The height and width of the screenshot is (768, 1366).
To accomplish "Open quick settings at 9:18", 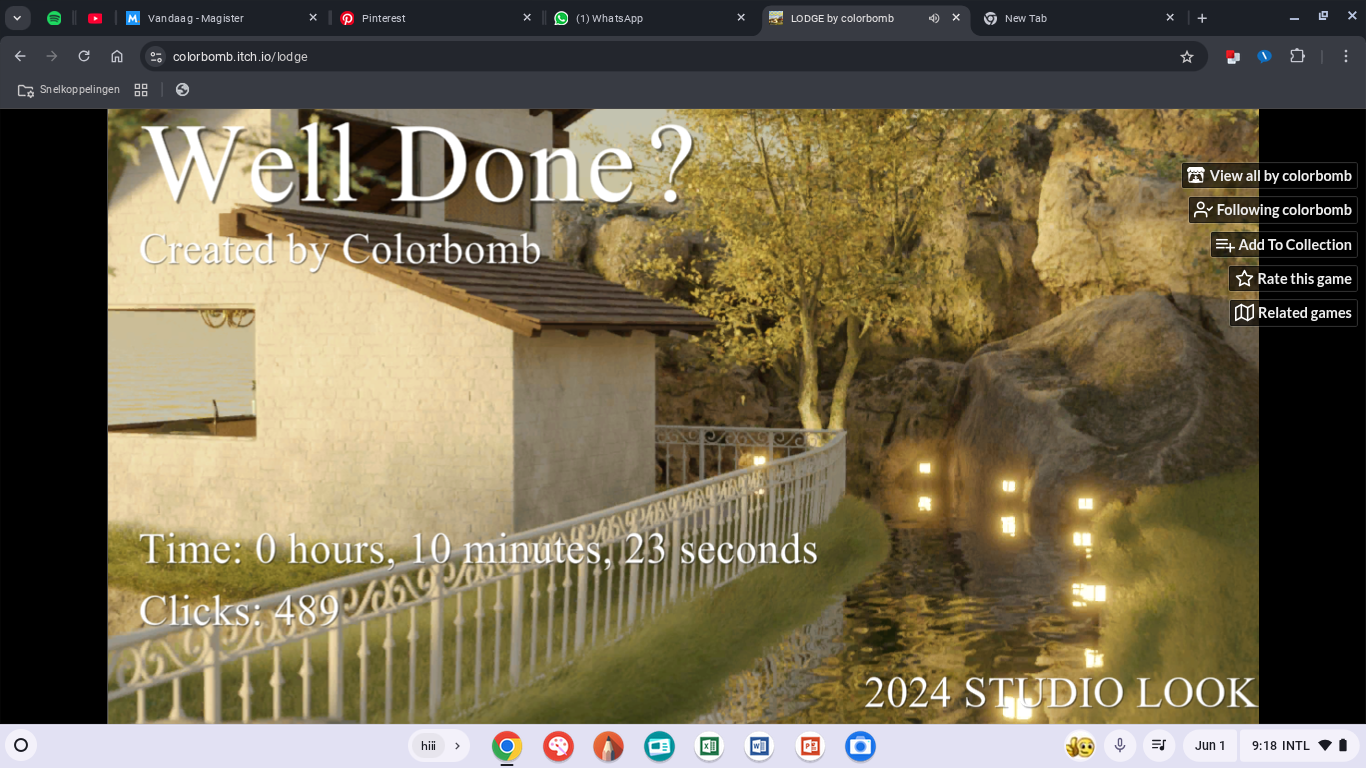I will click(x=1301, y=746).
